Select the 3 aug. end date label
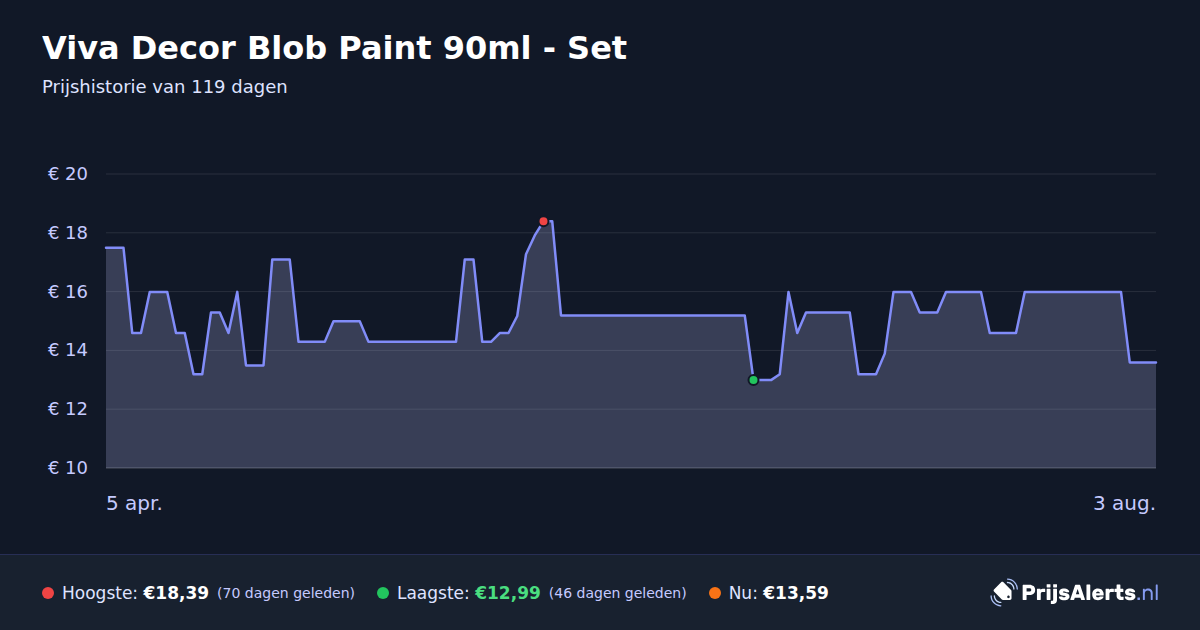Image resolution: width=1200 pixels, height=630 pixels. click(x=1124, y=503)
